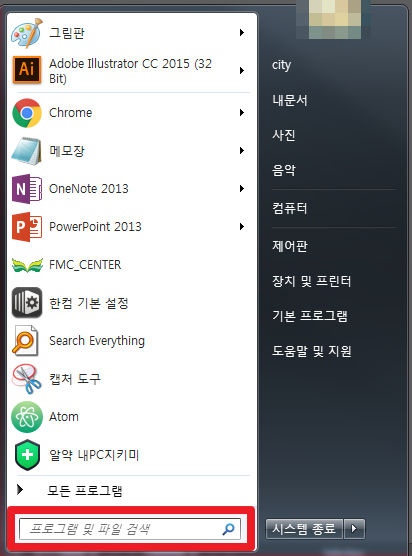Image resolution: width=412 pixels, height=556 pixels.
Task: Open the Chrome browser icon
Action: point(27,113)
